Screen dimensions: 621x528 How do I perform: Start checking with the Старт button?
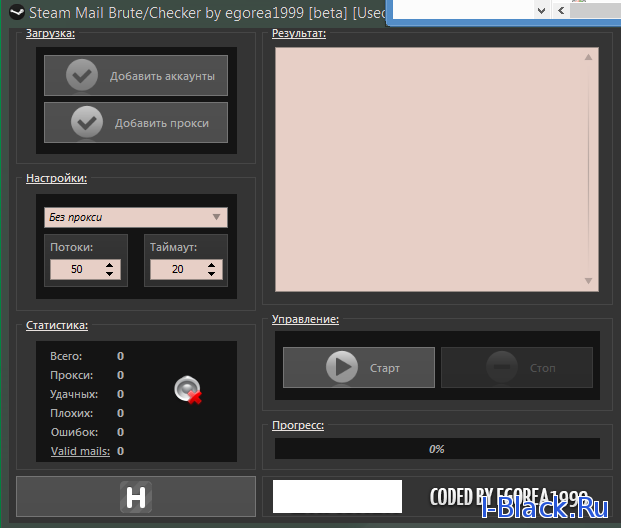click(359, 367)
